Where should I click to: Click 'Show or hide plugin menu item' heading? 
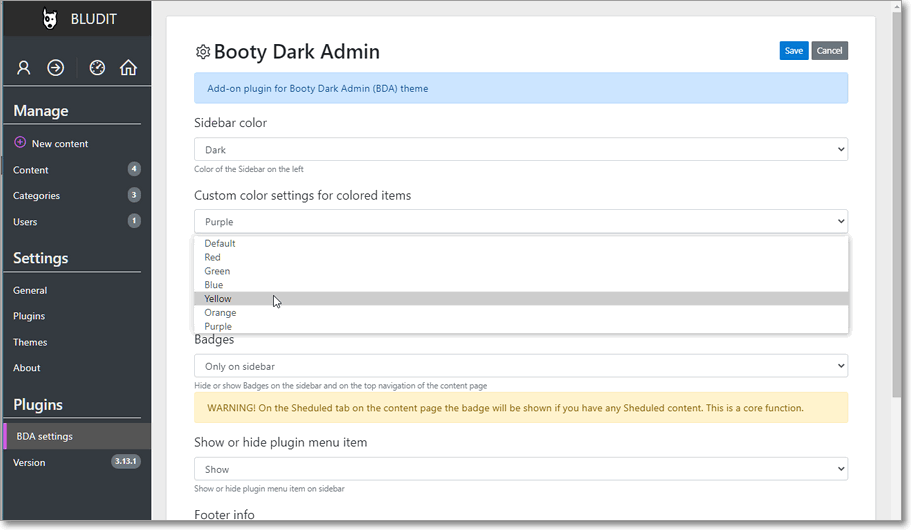pyautogui.click(x=281, y=442)
